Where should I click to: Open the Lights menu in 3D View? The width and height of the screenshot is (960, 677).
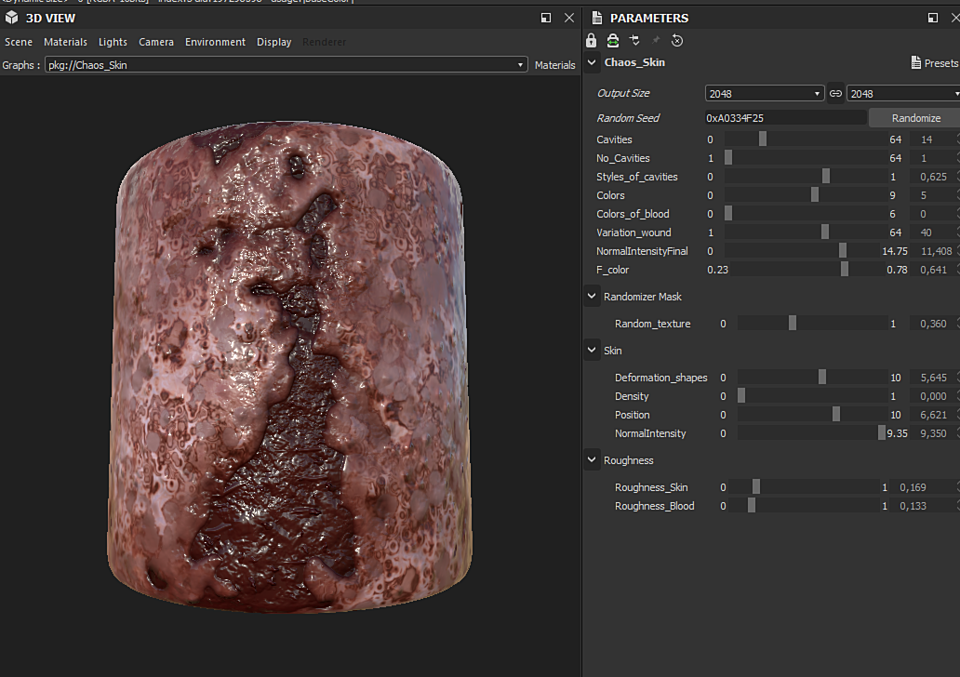[113, 42]
